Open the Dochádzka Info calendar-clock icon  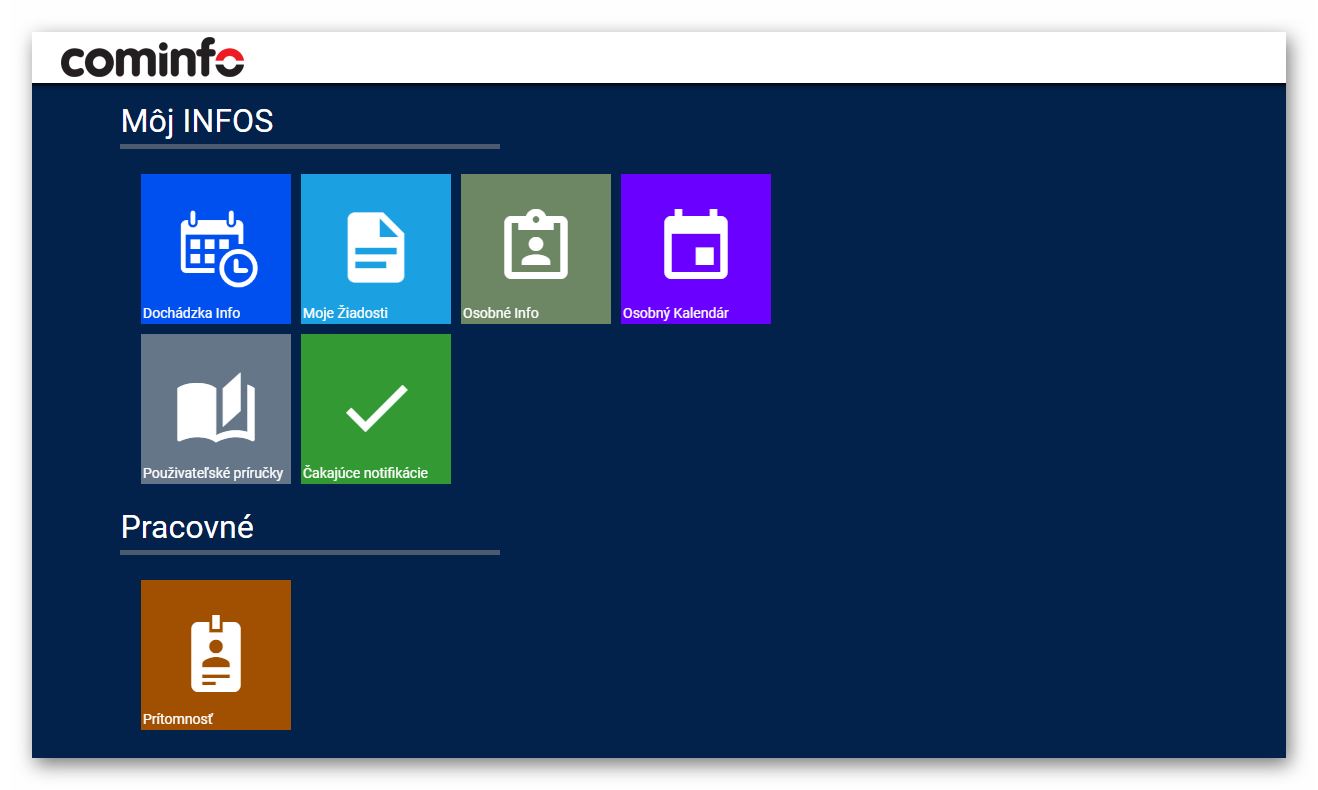(x=217, y=247)
